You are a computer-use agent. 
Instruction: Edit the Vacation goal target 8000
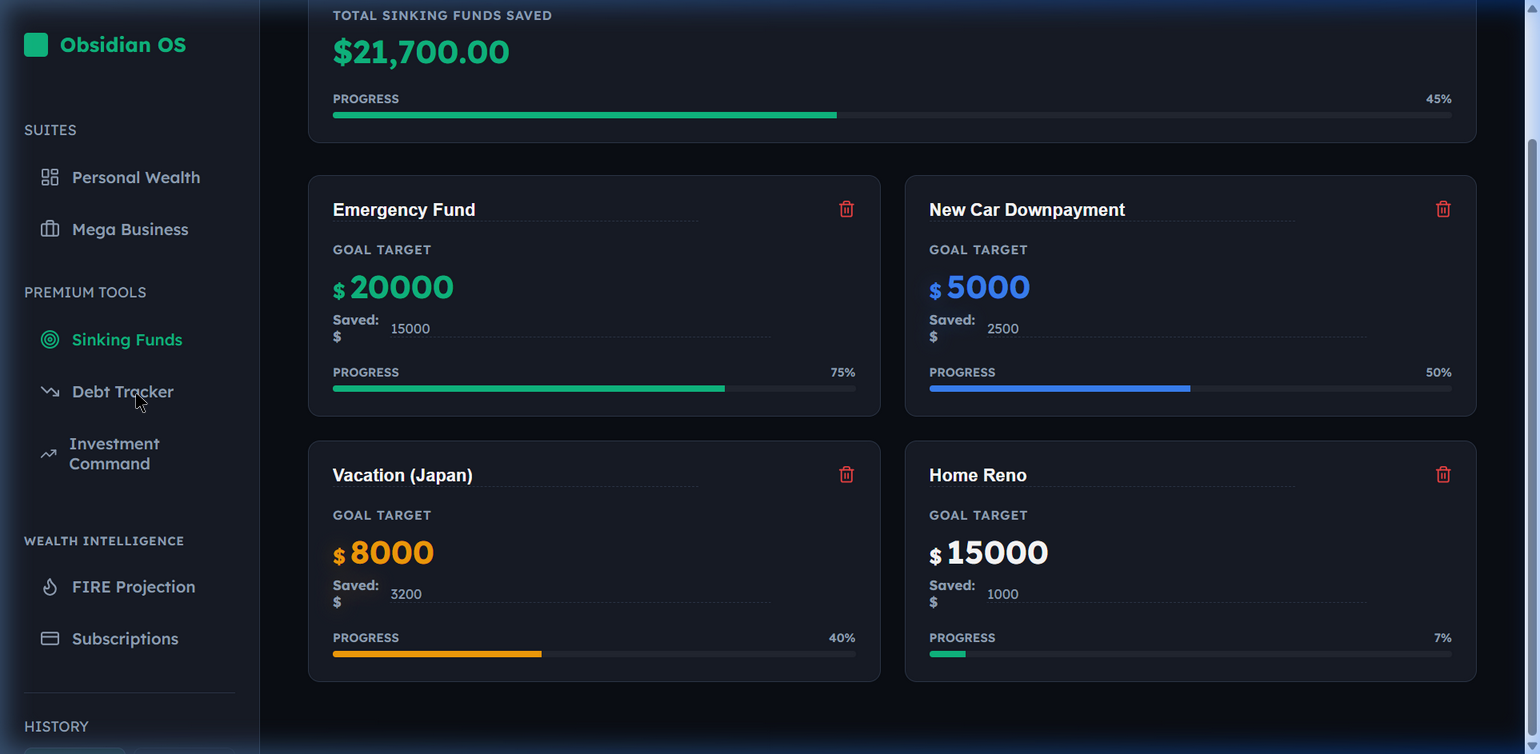coord(392,553)
